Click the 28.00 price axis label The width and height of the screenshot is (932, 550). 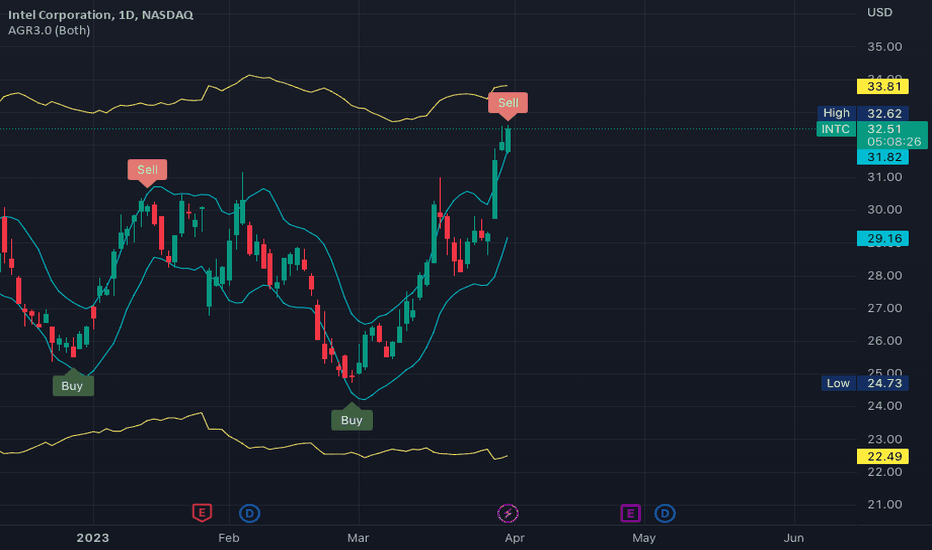pos(884,275)
